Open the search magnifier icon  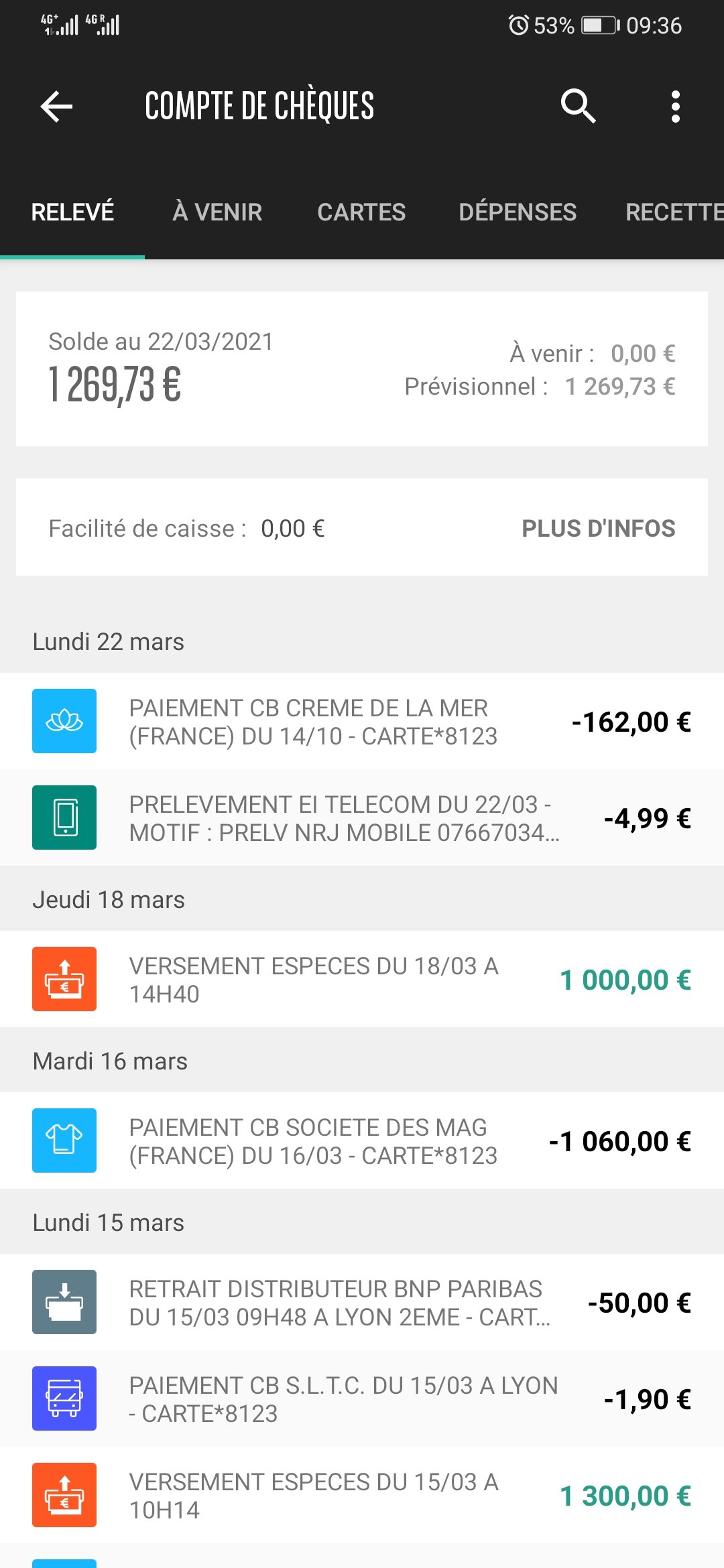pos(578,106)
